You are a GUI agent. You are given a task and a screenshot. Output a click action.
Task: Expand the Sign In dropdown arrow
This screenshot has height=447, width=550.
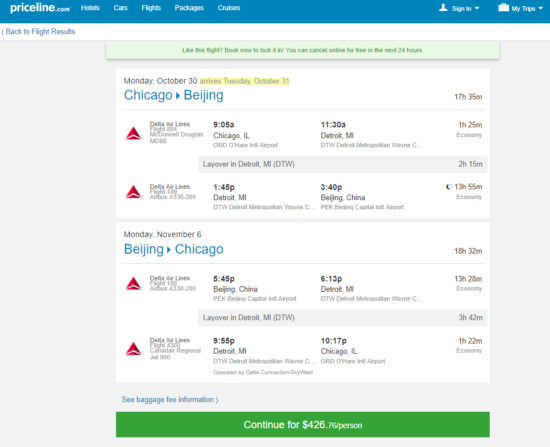pos(477,8)
